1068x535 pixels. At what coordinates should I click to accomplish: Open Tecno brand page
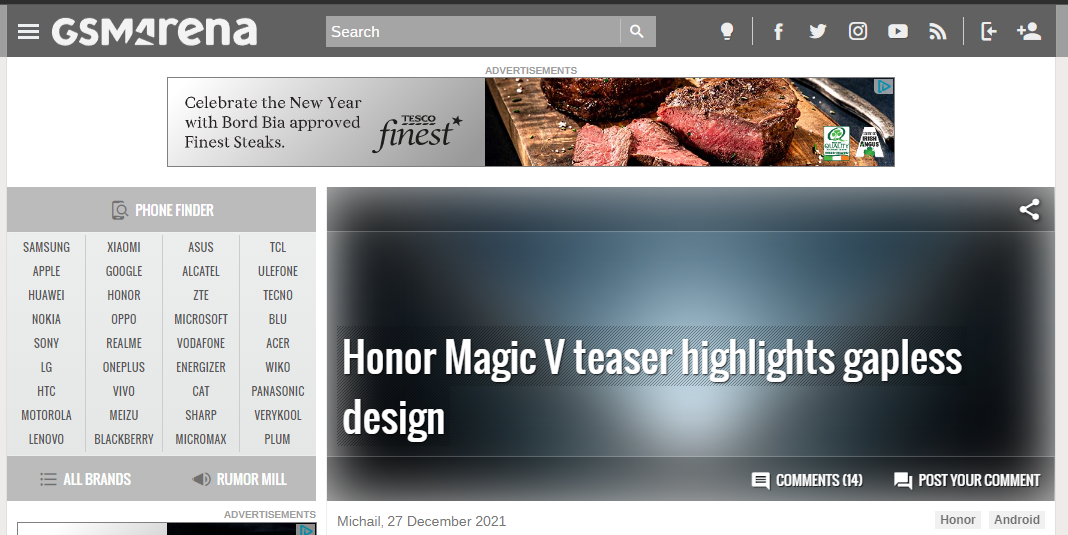(x=278, y=295)
